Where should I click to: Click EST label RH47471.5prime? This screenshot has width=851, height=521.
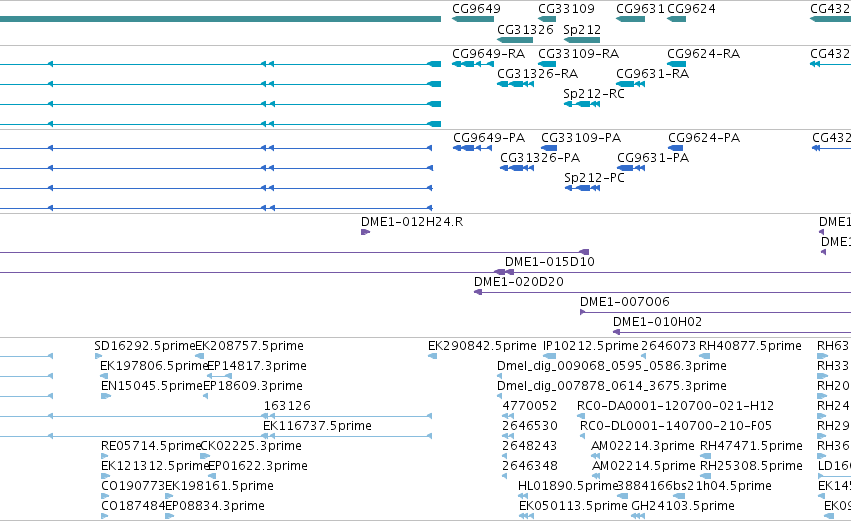coord(751,446)
